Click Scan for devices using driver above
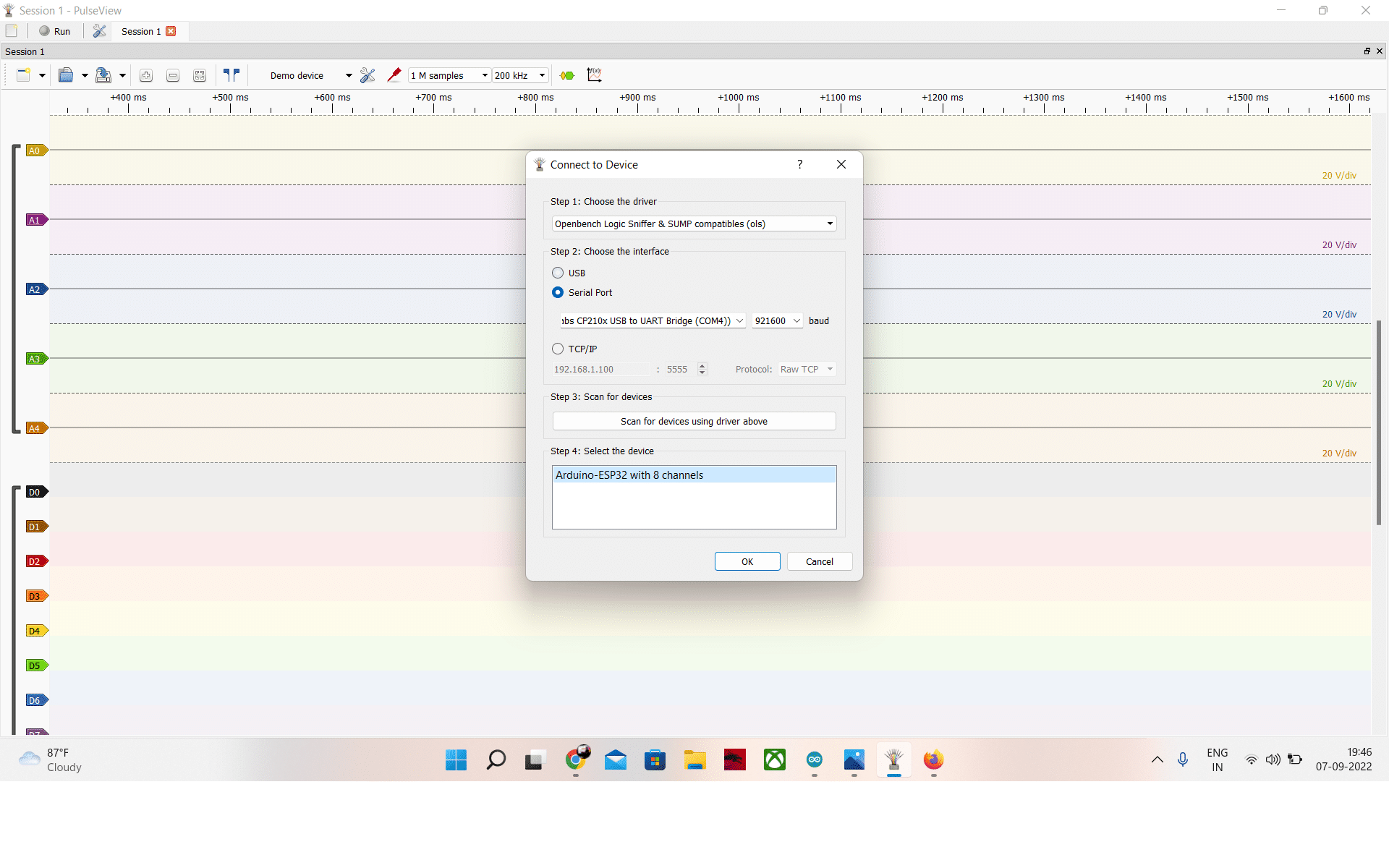1389x868 pixels. (x=694, y=421)
